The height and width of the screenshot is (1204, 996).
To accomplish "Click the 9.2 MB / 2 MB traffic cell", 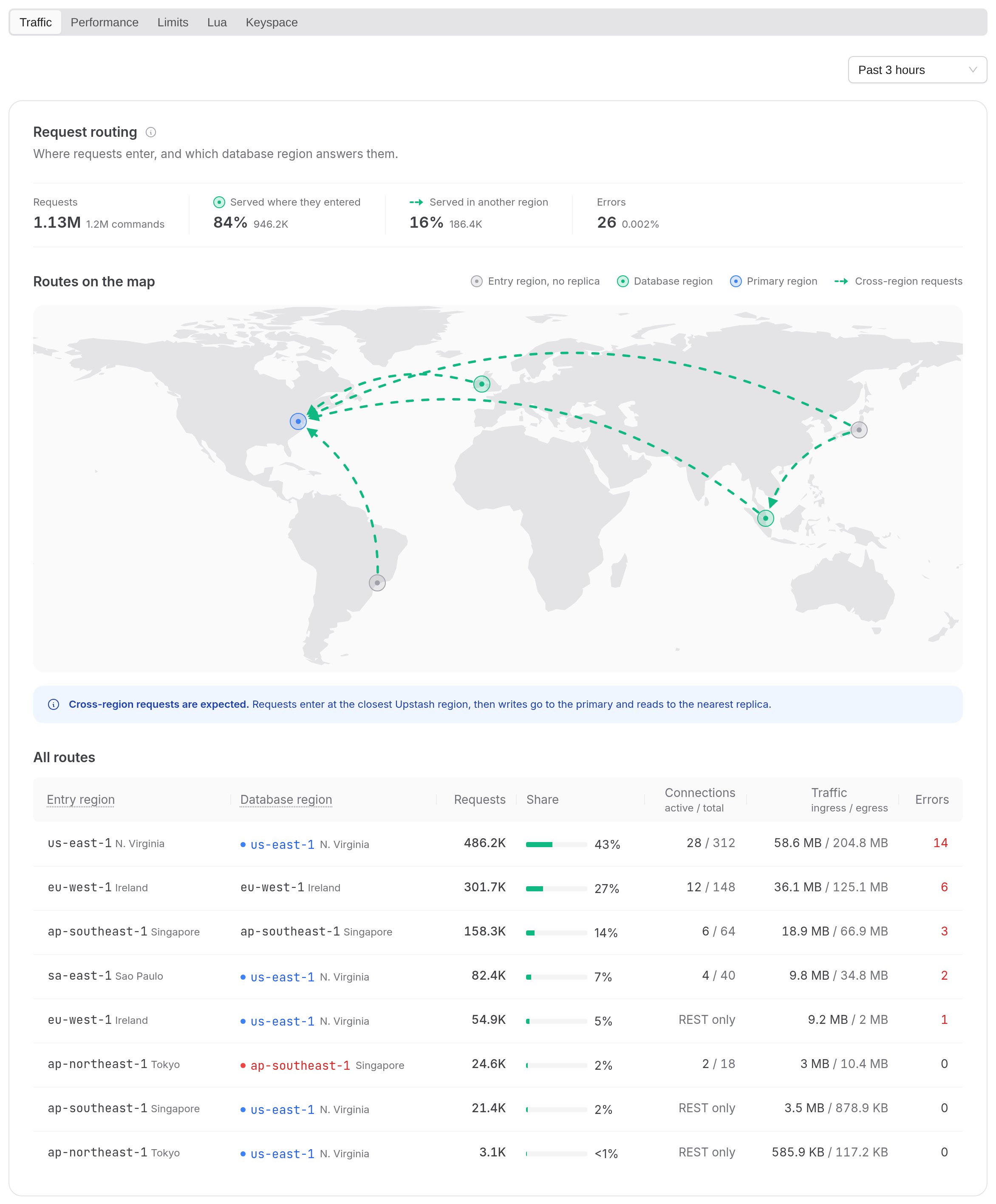I will tap(847, 1019).
